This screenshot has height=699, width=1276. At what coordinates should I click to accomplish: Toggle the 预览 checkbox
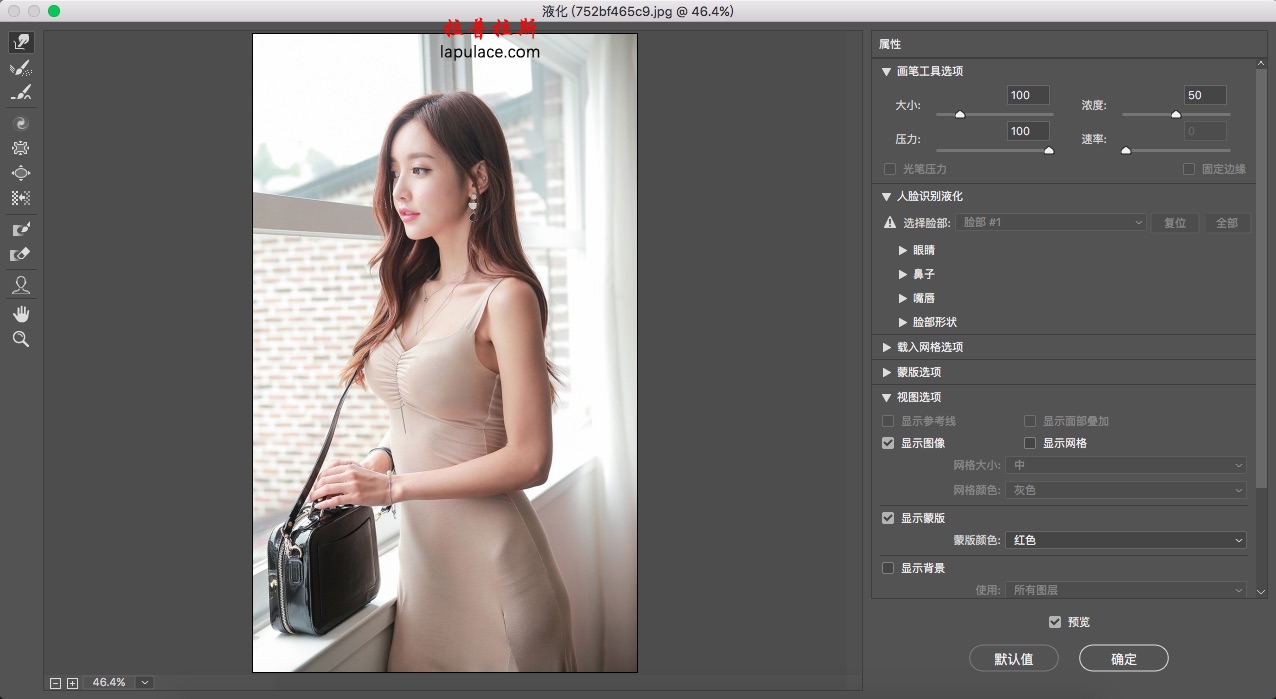tap(1055, 622)
